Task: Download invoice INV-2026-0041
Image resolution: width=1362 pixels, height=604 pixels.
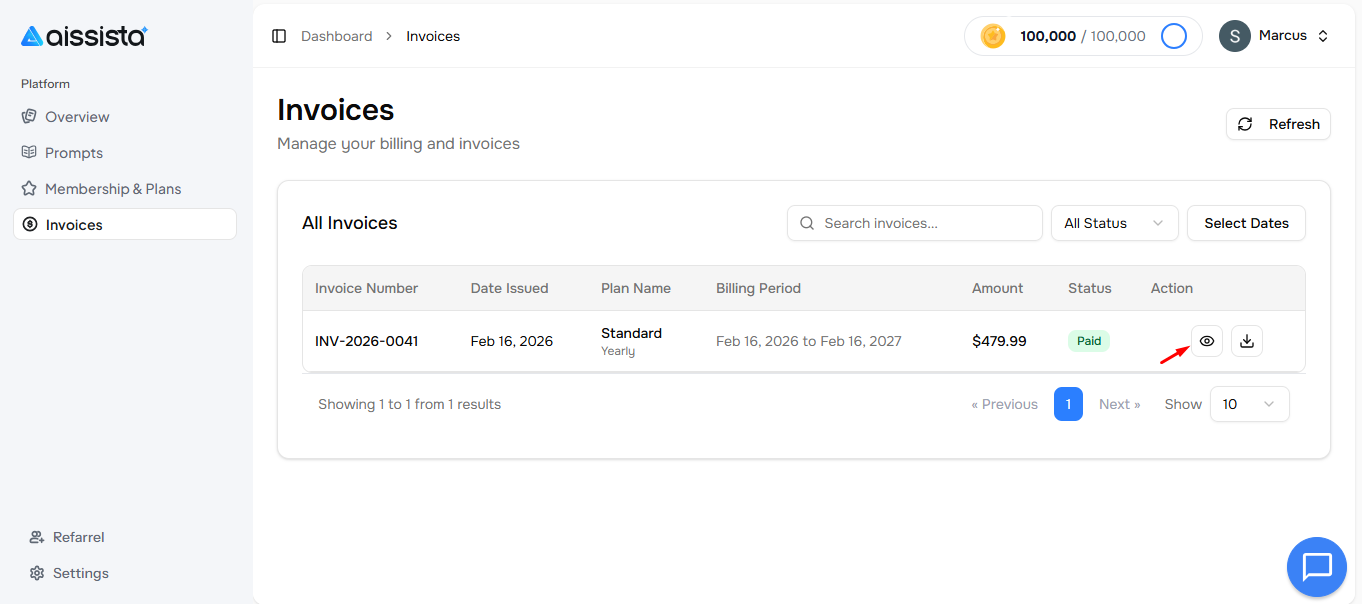Action: click(x=1246, y=341)
